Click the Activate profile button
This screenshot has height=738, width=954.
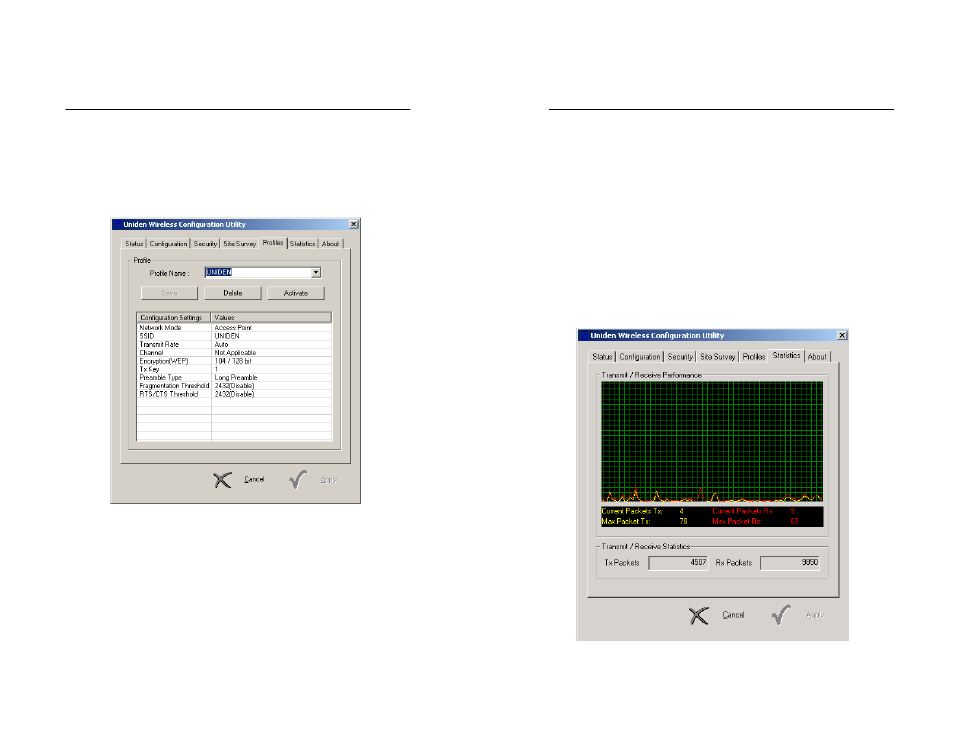296,293
